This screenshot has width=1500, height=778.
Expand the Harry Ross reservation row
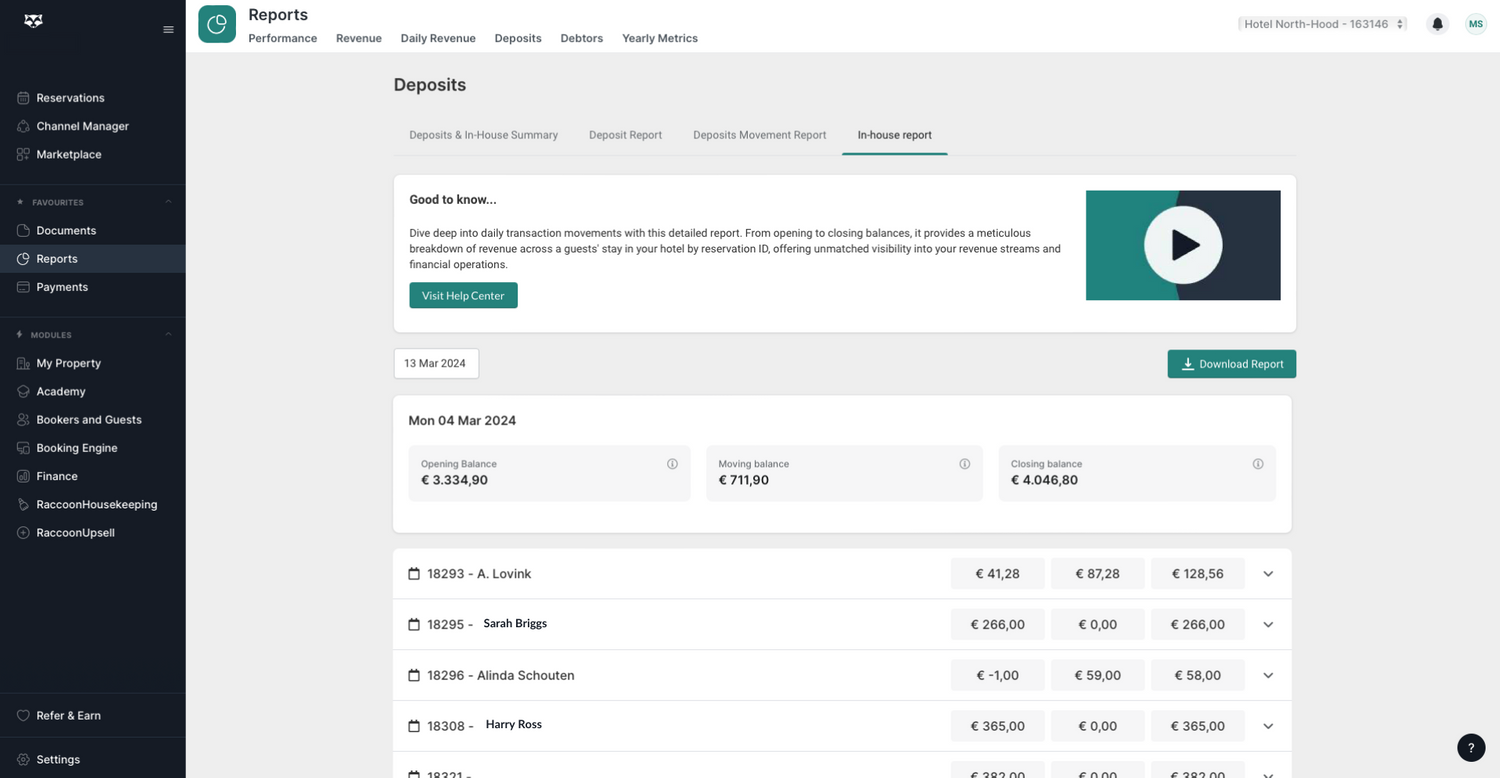point(1268,726)
